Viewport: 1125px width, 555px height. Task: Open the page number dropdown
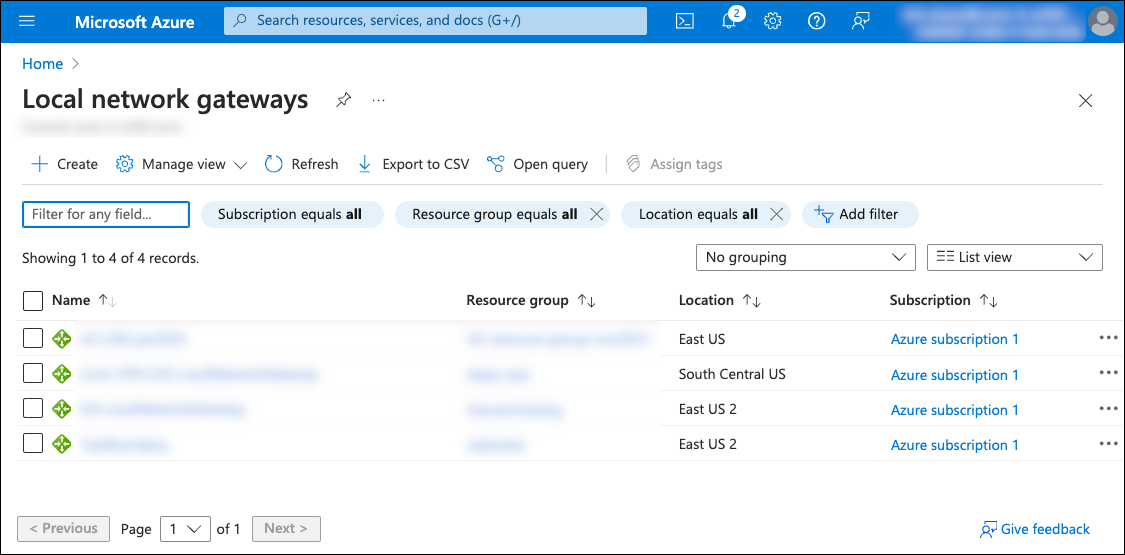(x=185, y=529)
